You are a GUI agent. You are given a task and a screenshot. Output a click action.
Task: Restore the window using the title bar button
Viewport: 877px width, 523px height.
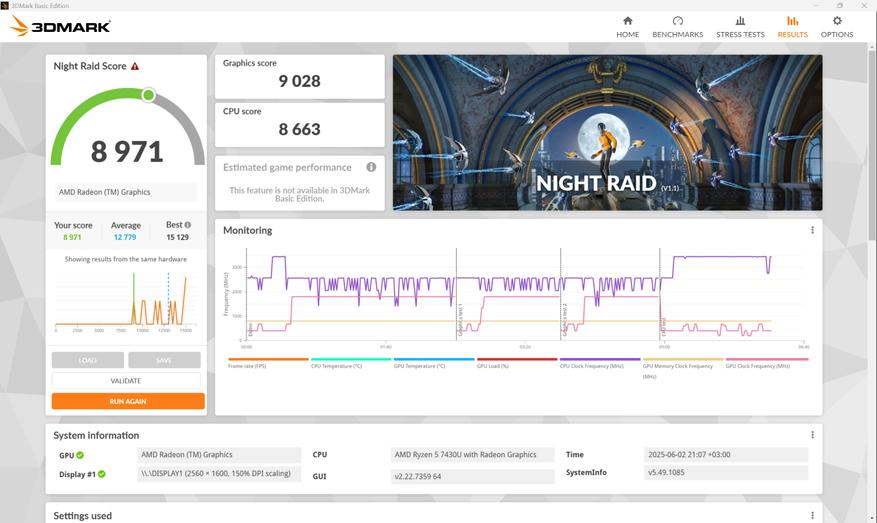pos(840,5)
